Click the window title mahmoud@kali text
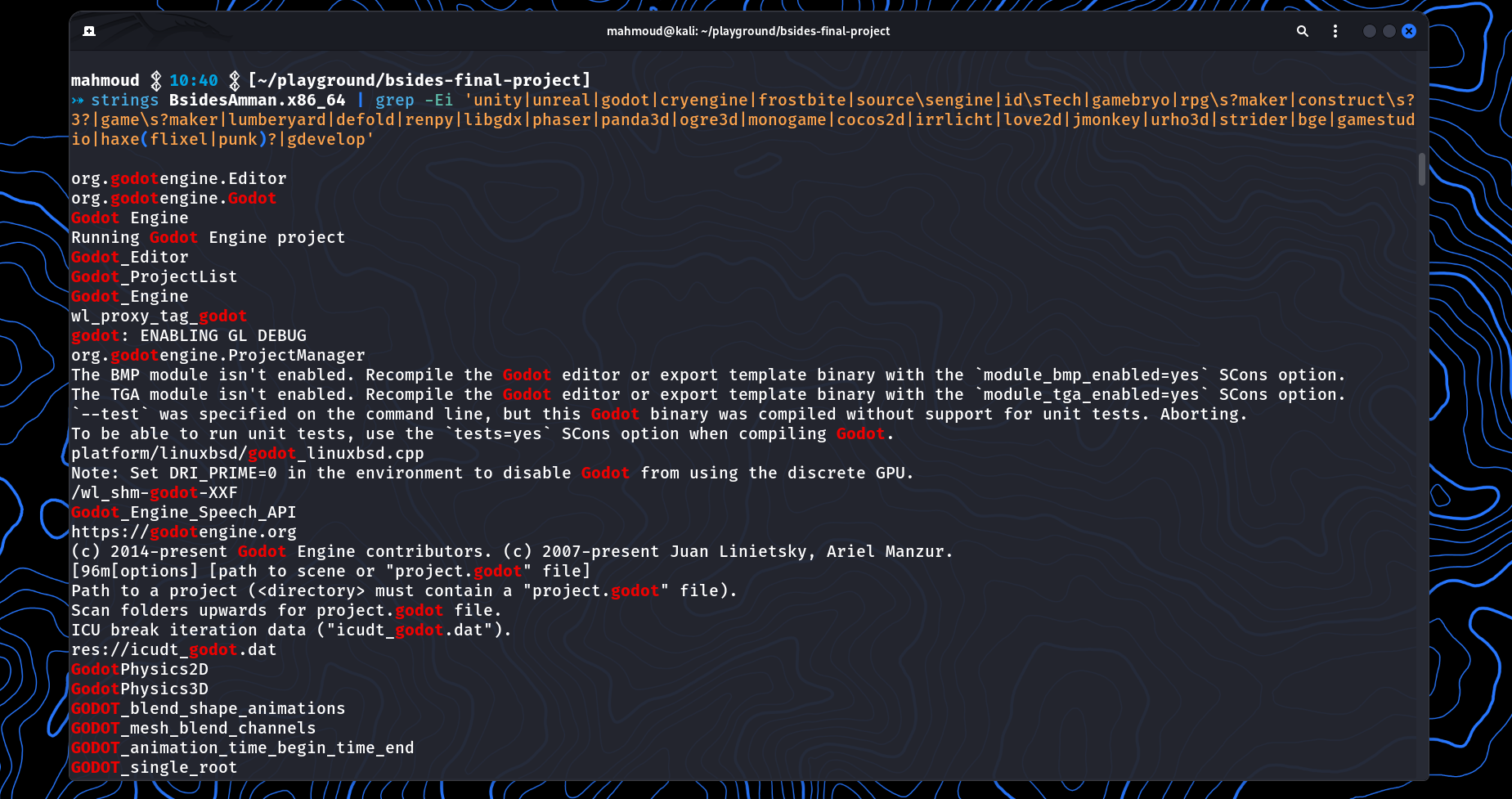Screen dimensions: 1512x799 [x=748, y=31]
